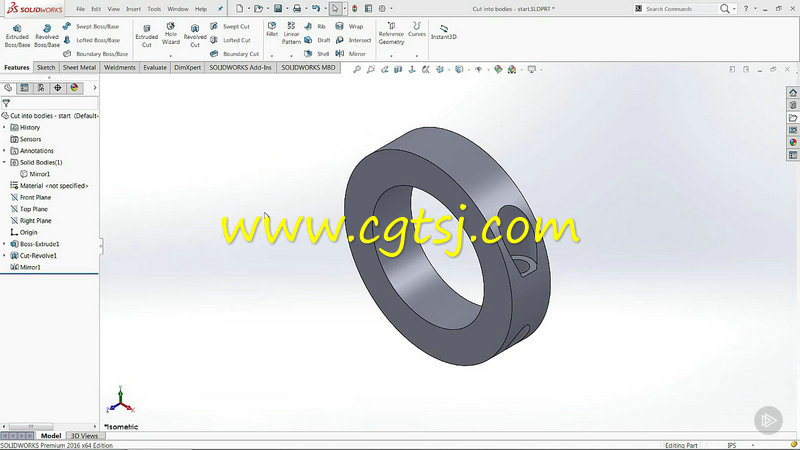
Task: Toggle the menu bar pin
Action: 220,9
